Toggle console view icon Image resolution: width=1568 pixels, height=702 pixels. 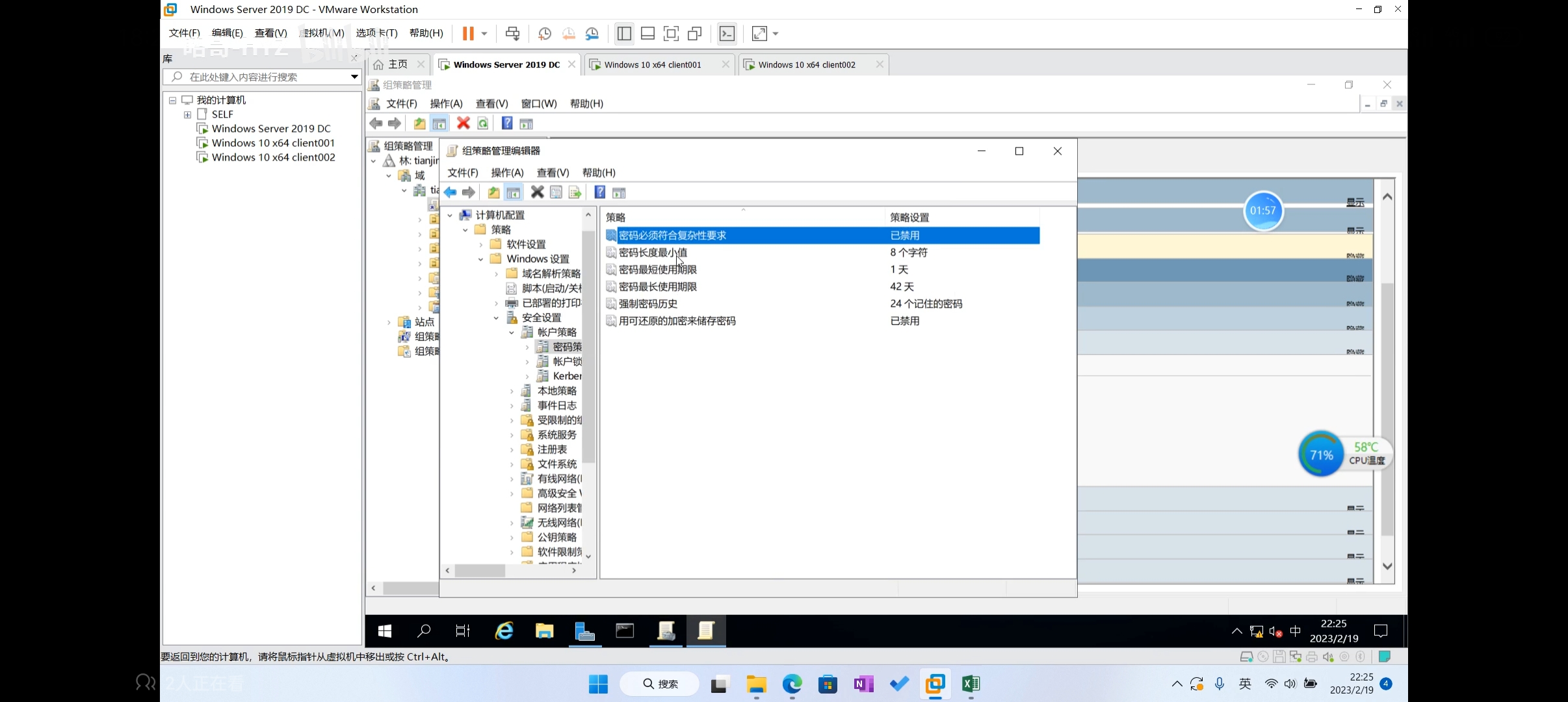click(727, 33)
